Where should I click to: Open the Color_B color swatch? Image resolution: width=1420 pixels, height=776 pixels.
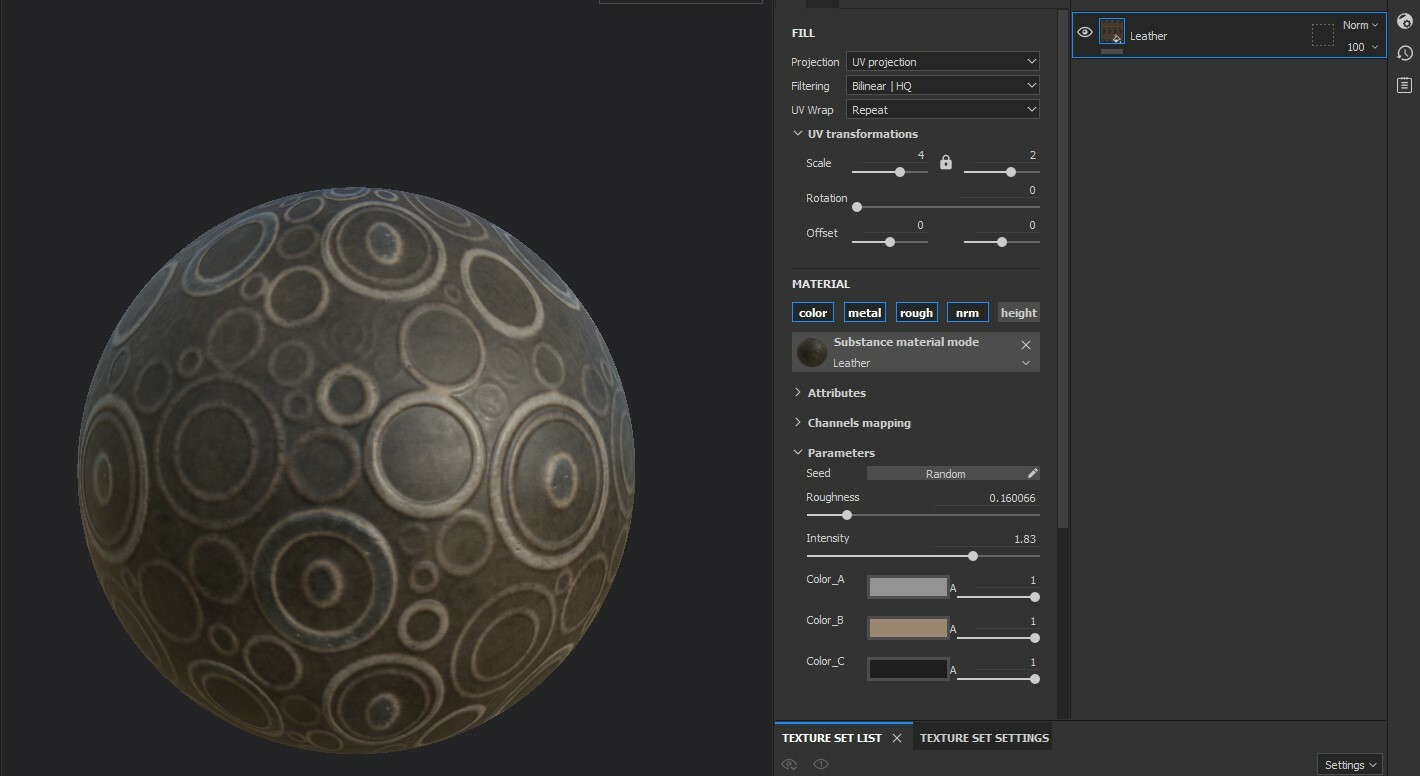(906, 627)
